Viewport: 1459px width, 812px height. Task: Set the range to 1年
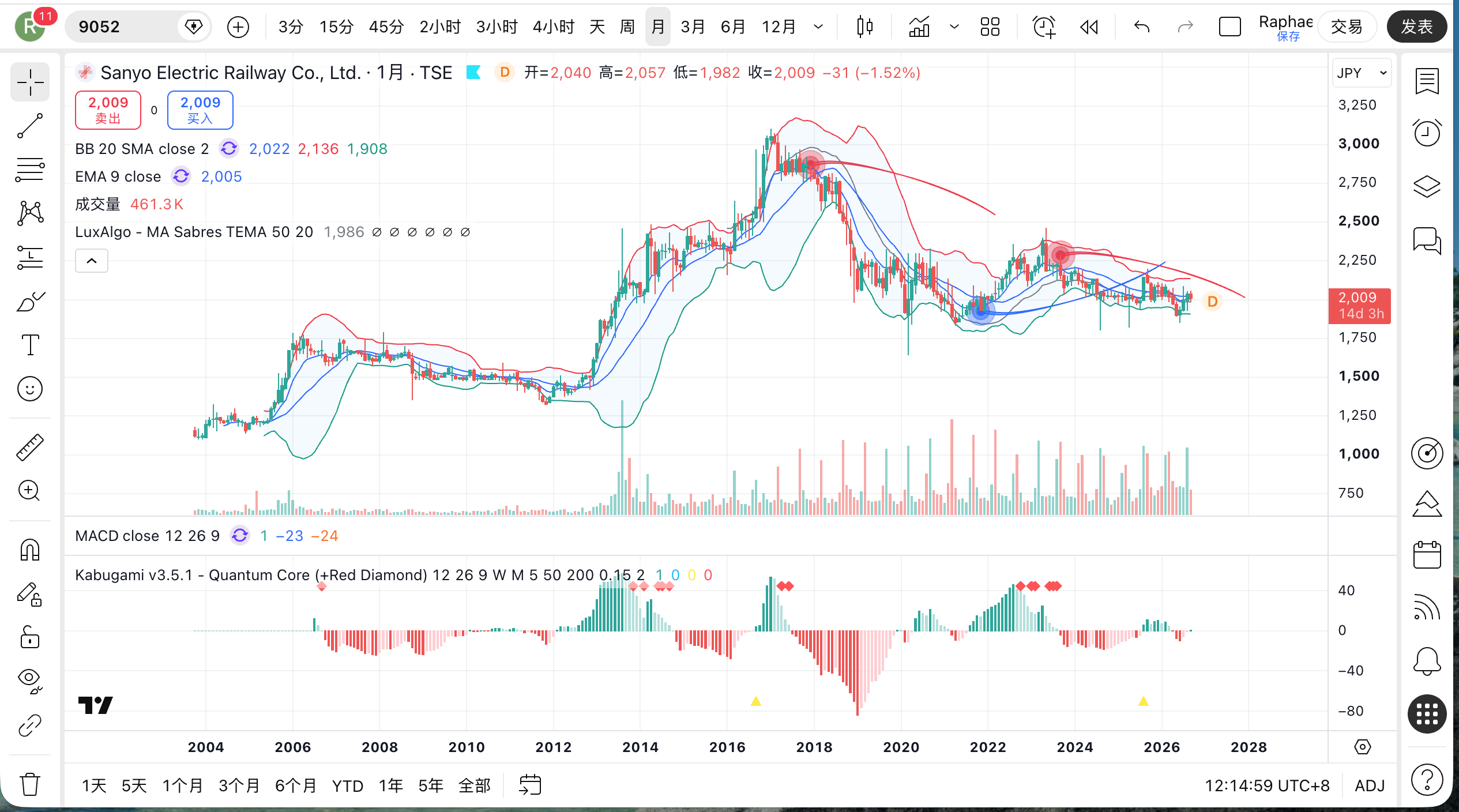coord(390,785)
